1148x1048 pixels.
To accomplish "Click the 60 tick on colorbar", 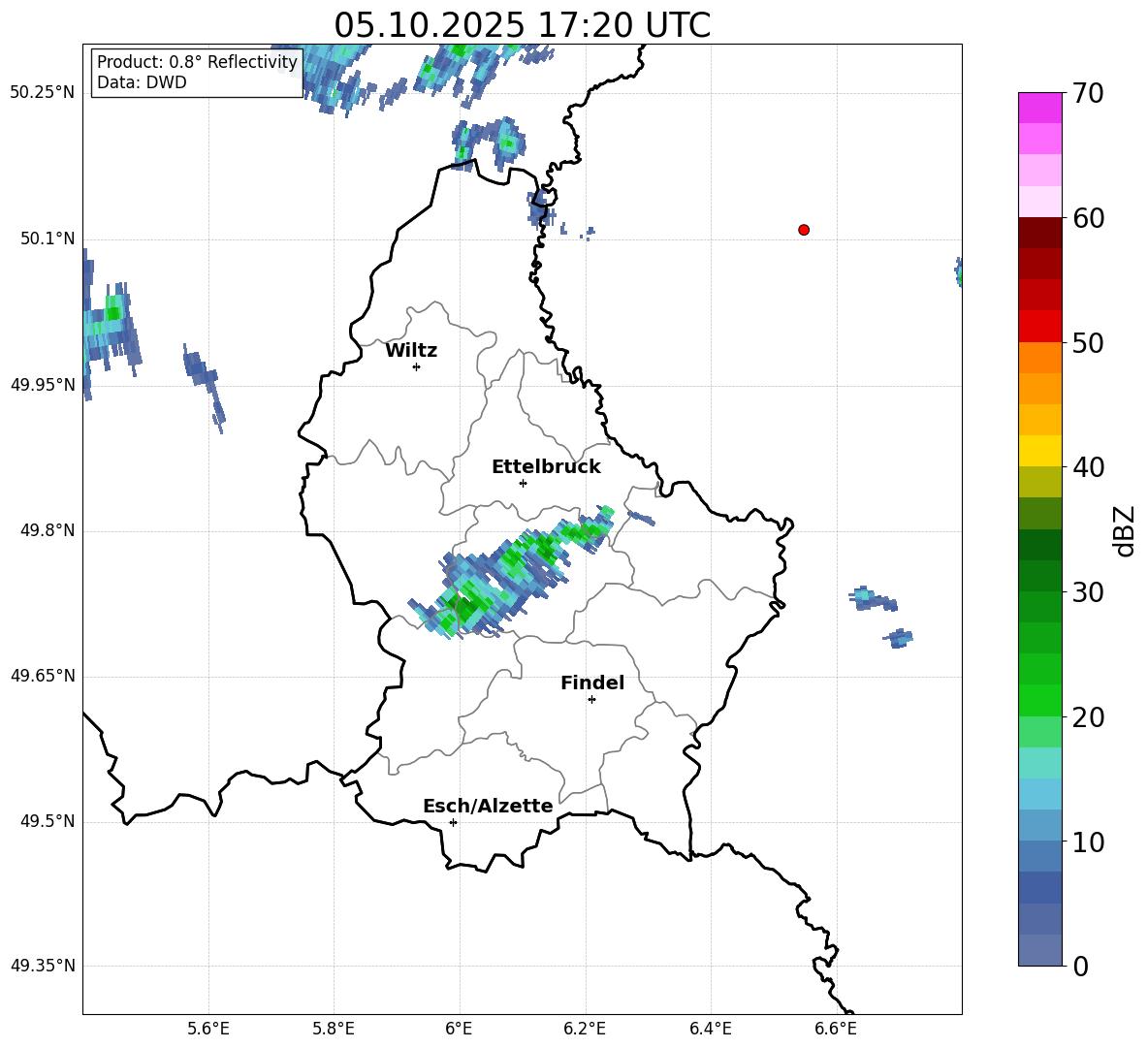I will [1088, 218].
